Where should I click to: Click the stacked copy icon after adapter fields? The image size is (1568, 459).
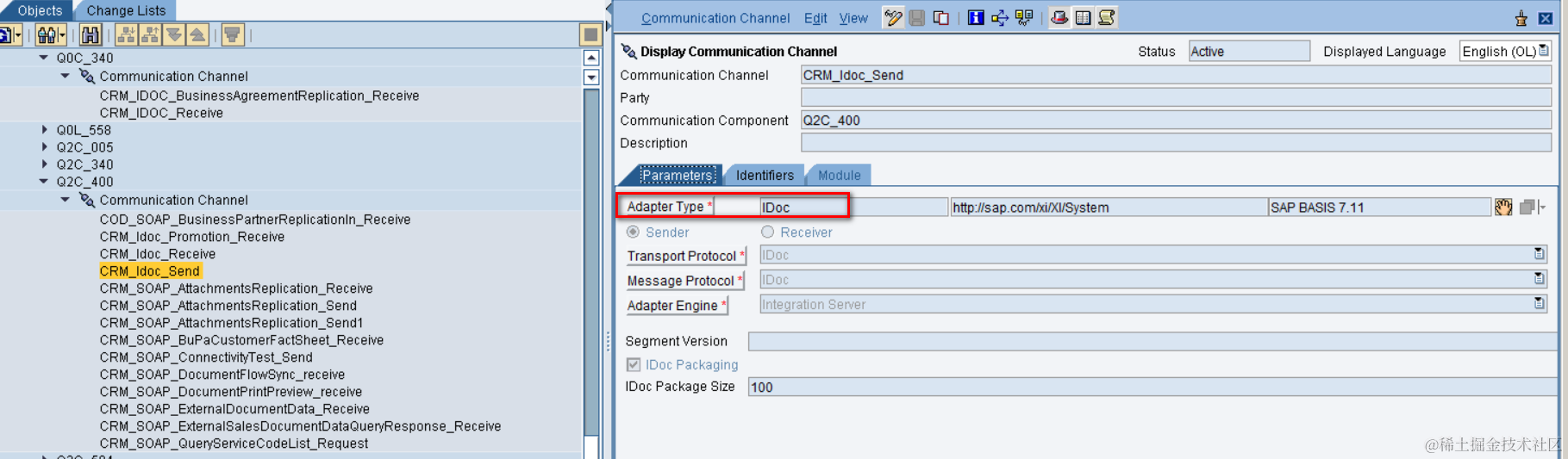1527,207
